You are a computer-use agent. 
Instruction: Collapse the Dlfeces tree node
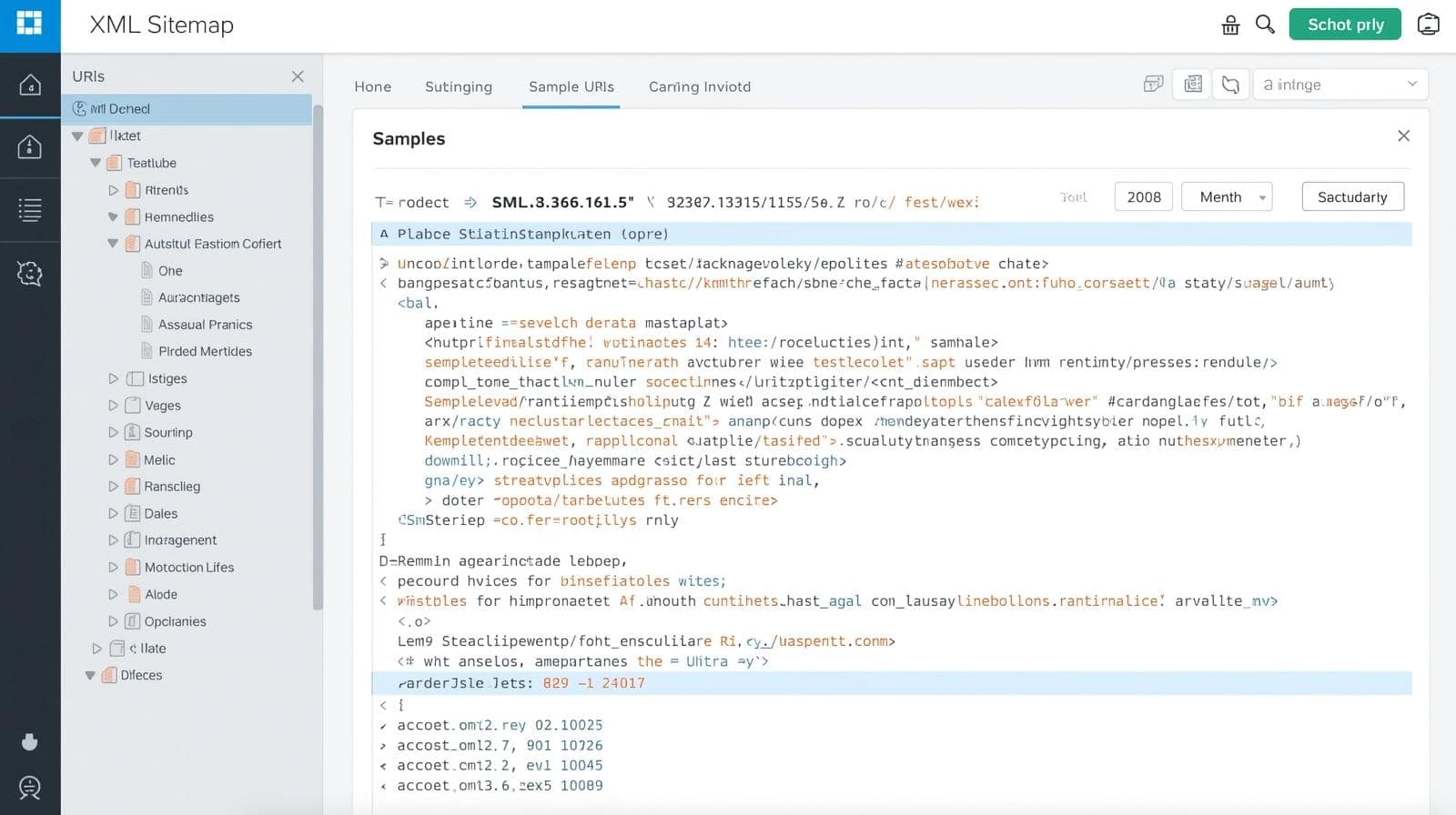click(90, 676)
